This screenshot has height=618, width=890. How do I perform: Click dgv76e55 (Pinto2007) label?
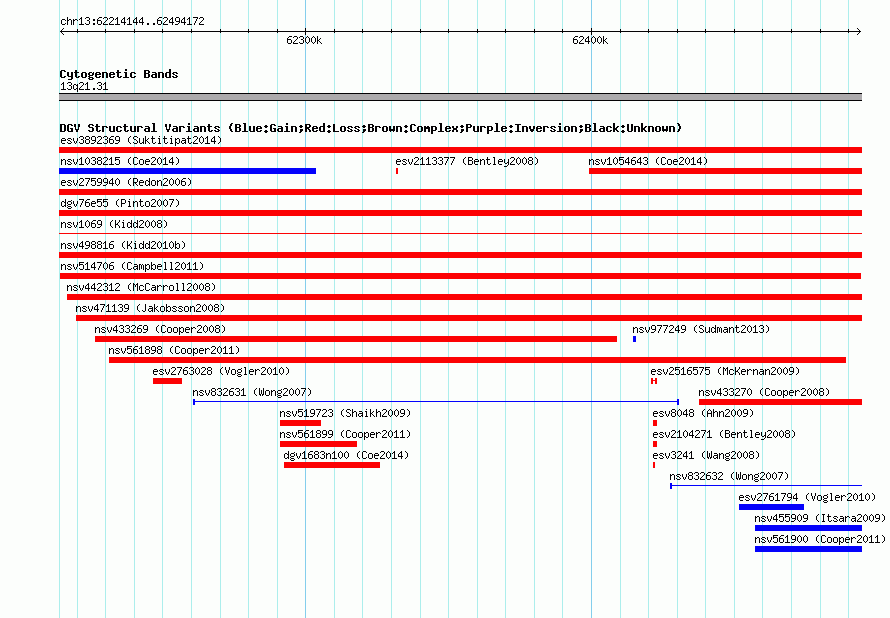point(120,203)
